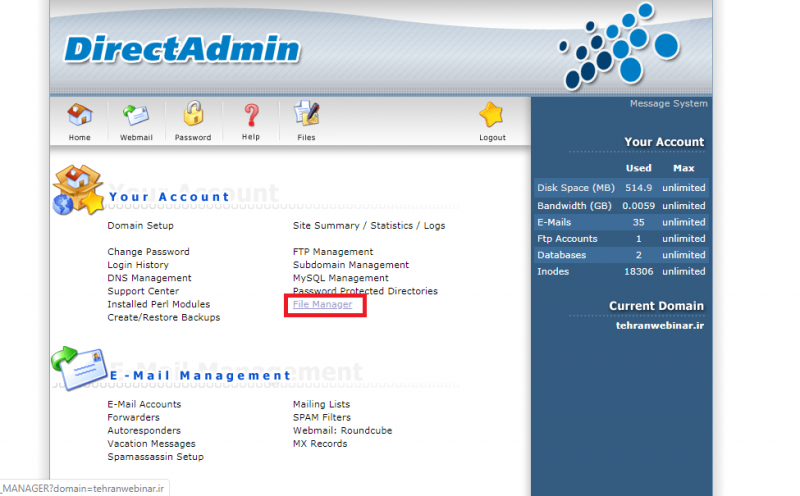Screen dimensions: 800x496
Task: Click Message System in sidebar
Action: 668,104
